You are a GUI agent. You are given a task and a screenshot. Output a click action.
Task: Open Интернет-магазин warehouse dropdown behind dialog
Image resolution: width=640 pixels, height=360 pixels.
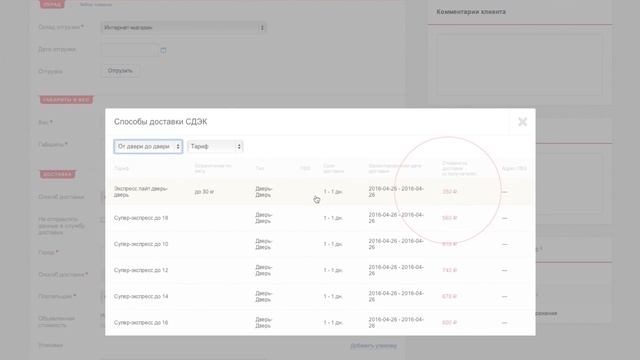tap(184, 27)
